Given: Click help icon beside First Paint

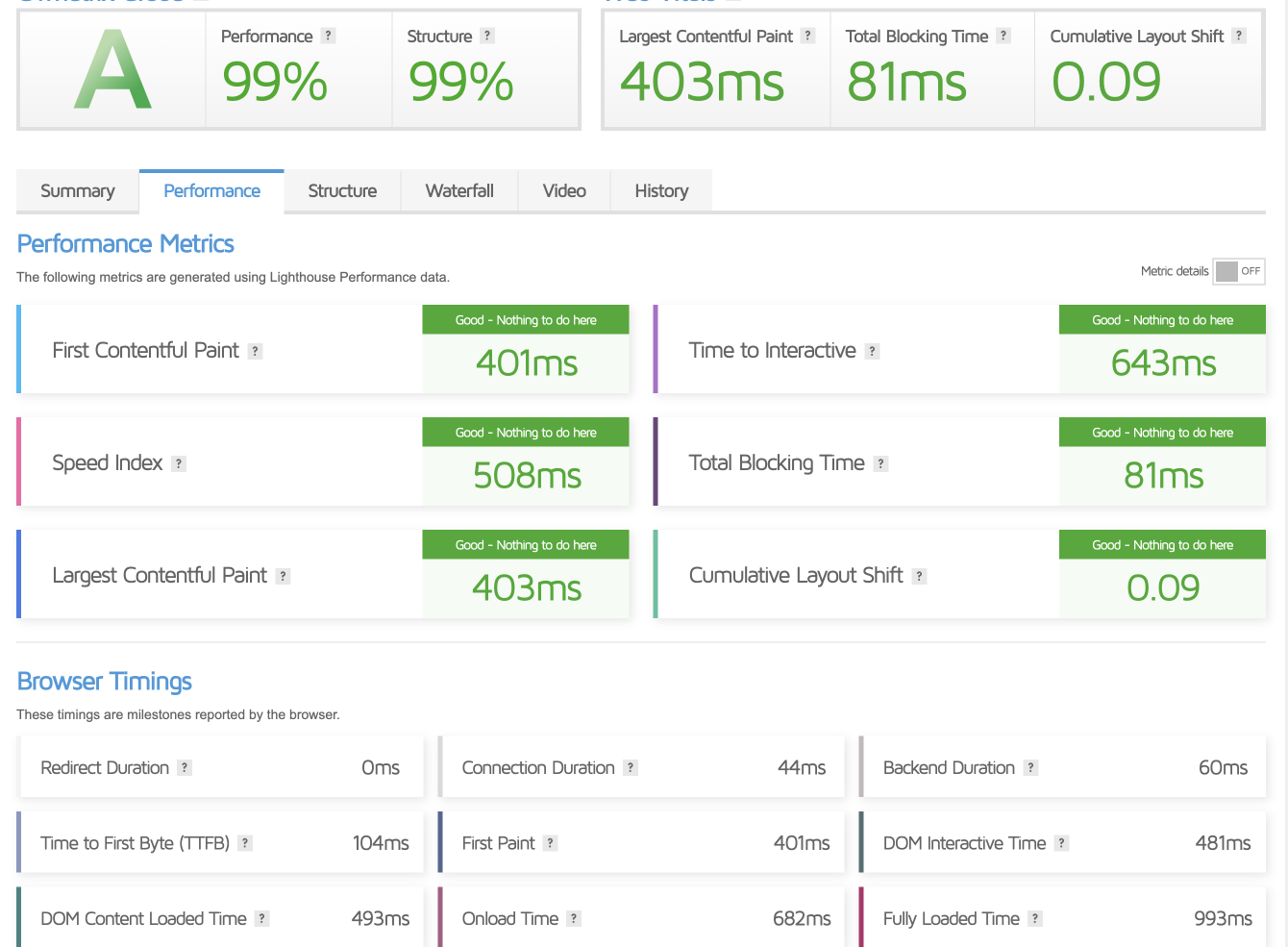Looking at the screenshot, I should tap(550, 843).
